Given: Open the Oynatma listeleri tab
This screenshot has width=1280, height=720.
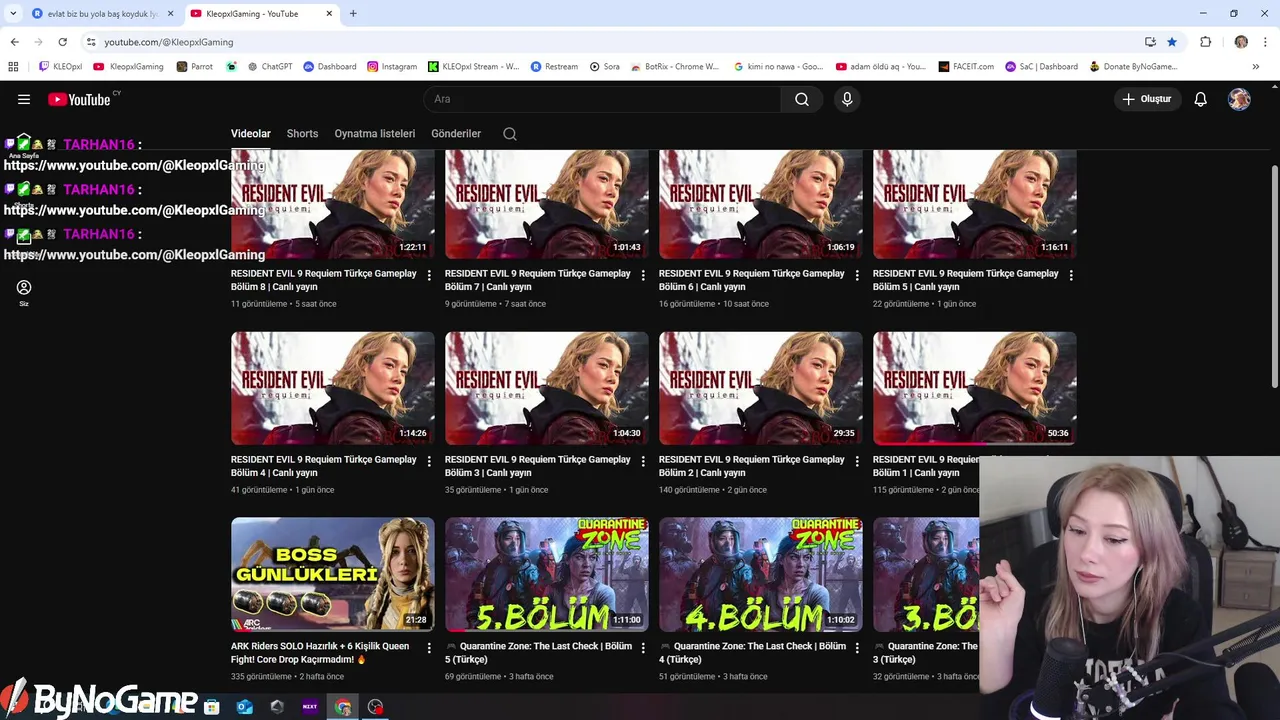Looking at the screenshot, I should pos(375,134).
